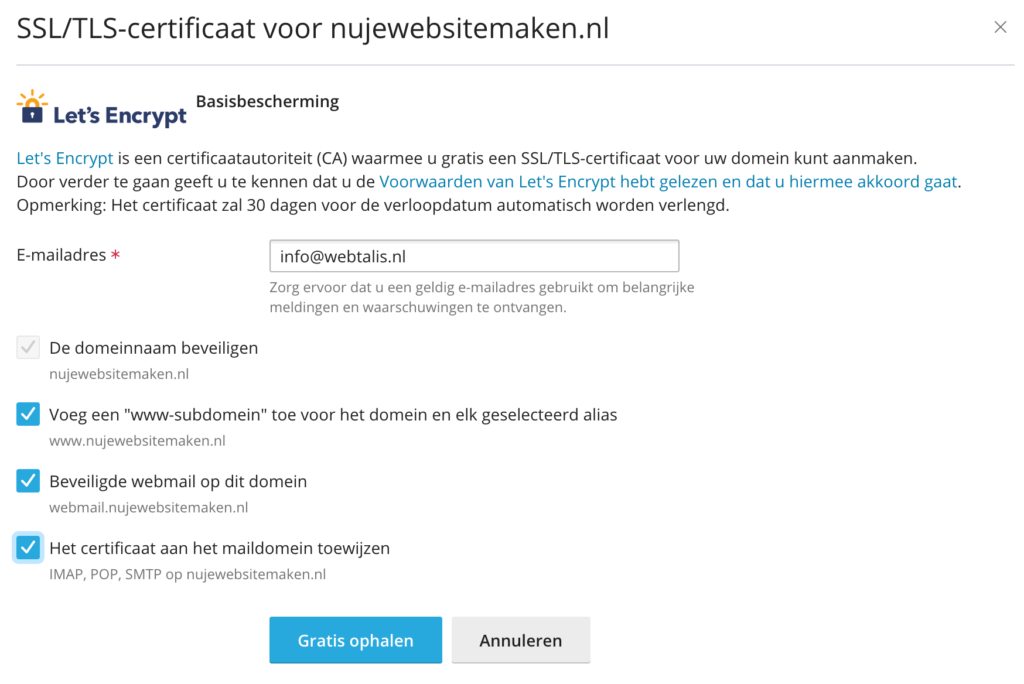
Task: Click the dialog title text
Action: click(x=312, y=27)
